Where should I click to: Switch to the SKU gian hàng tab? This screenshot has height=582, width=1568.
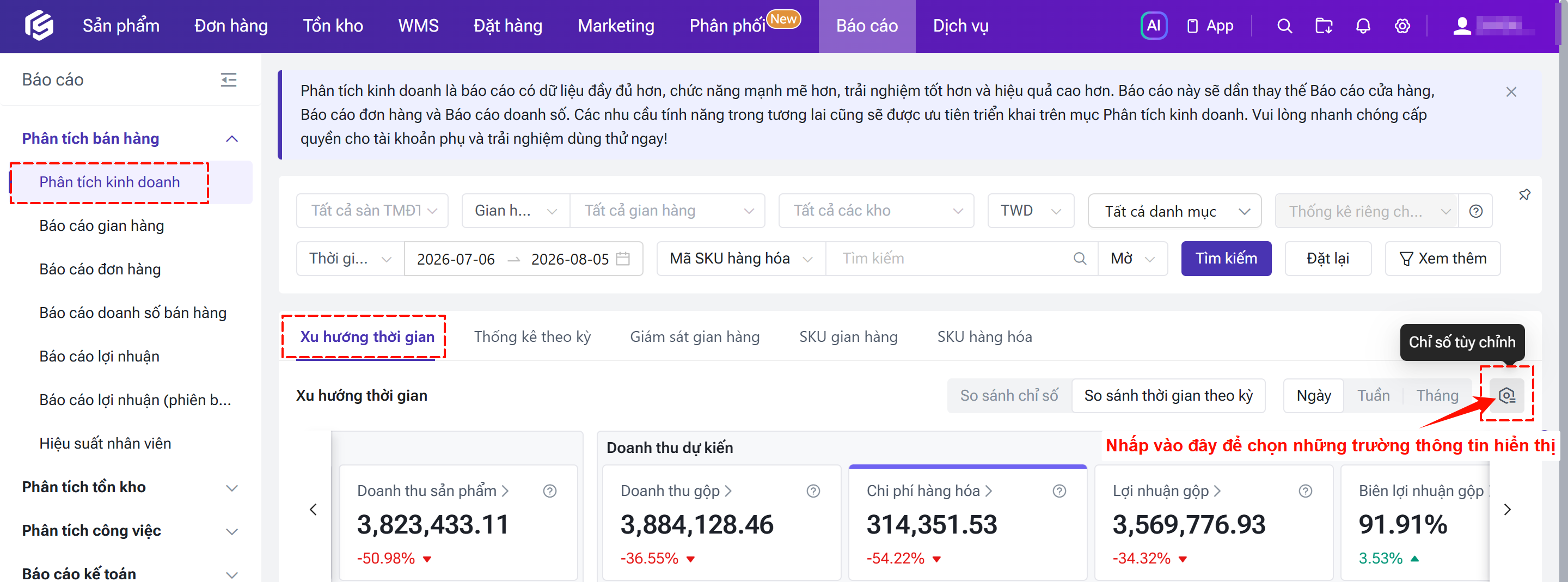click(848, 336)
